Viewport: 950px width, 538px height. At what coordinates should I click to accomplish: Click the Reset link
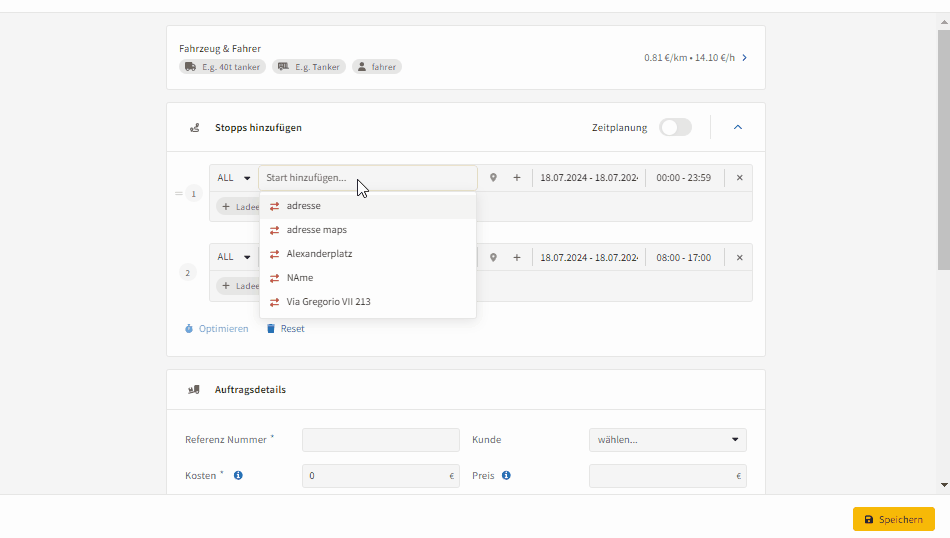(286, 329)
